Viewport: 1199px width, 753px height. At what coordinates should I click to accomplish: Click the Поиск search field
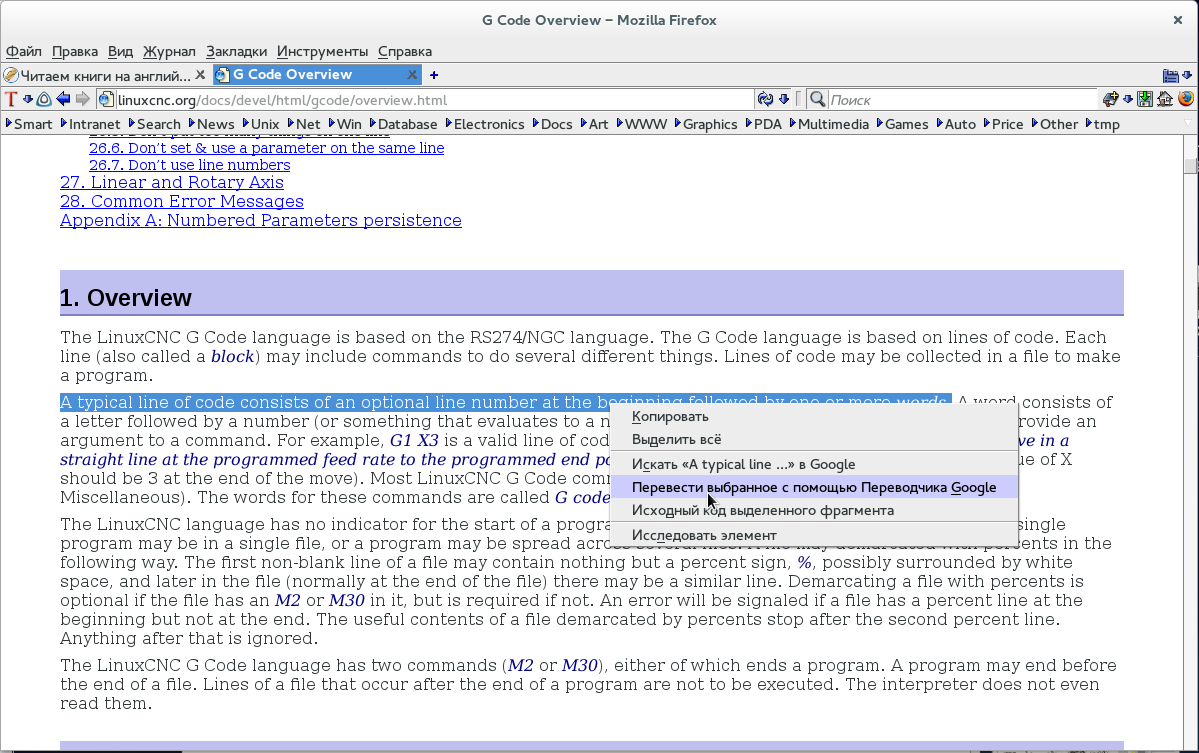(963, 100)
